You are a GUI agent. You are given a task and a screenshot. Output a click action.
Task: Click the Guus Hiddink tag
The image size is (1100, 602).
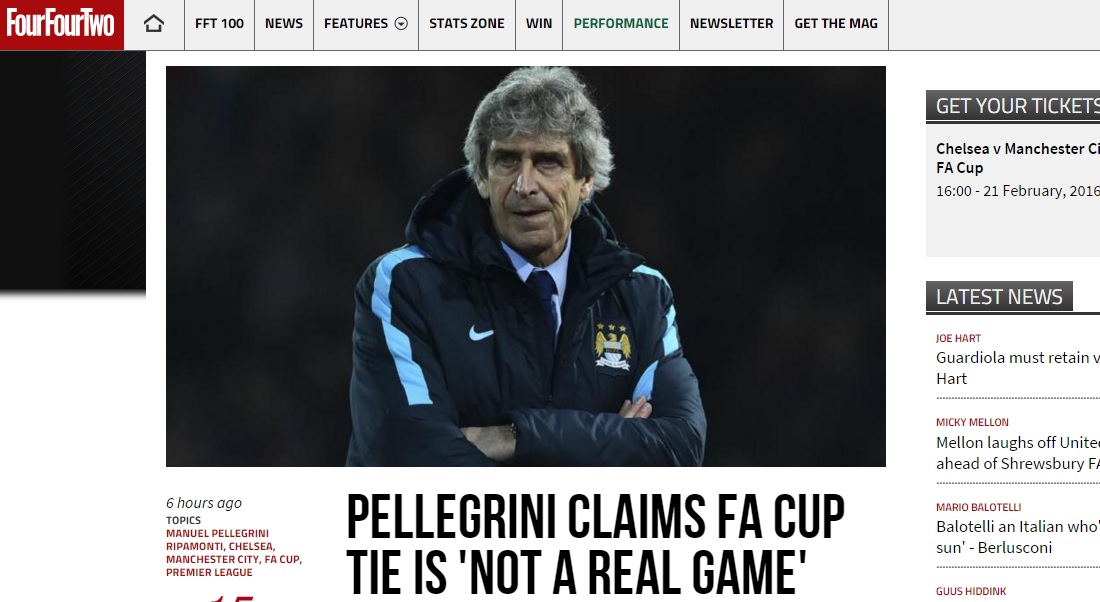click(x=971, y=591)
